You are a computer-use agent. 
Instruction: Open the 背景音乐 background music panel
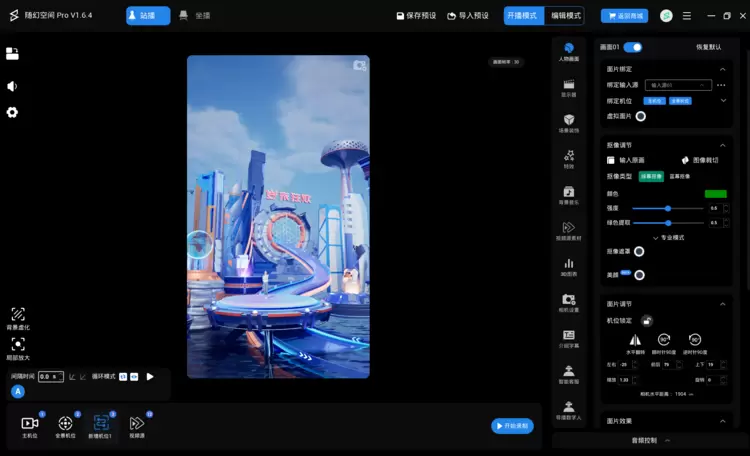pos(568,192)
